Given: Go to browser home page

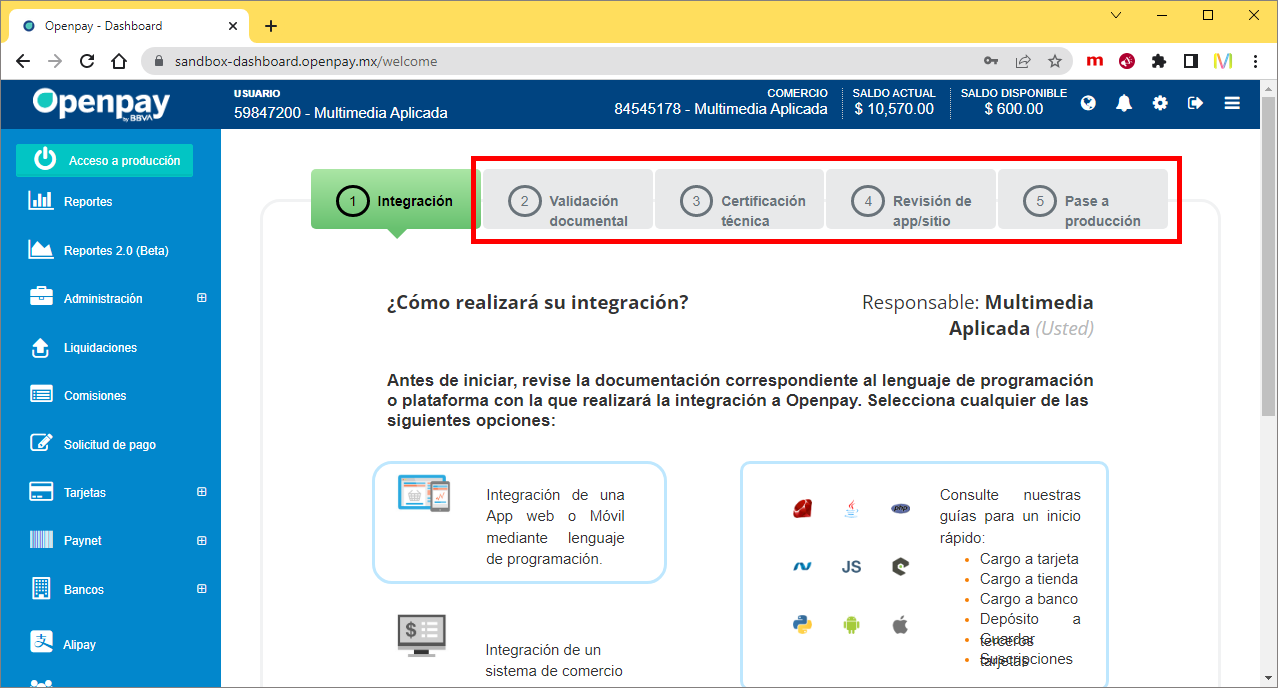Looking at the screenshot, I should (119, 61).
